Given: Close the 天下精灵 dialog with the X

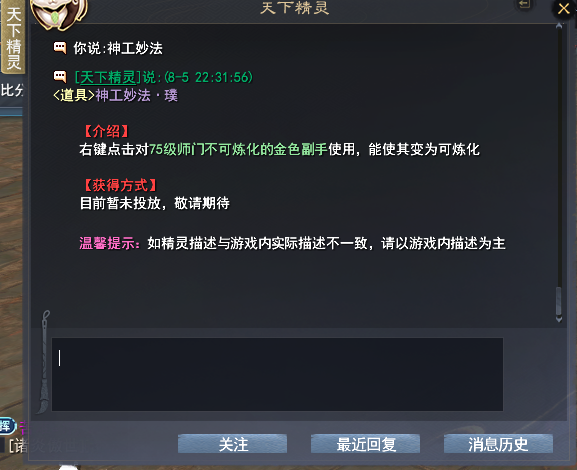Looking at the screenshot, I should (563, 8).
